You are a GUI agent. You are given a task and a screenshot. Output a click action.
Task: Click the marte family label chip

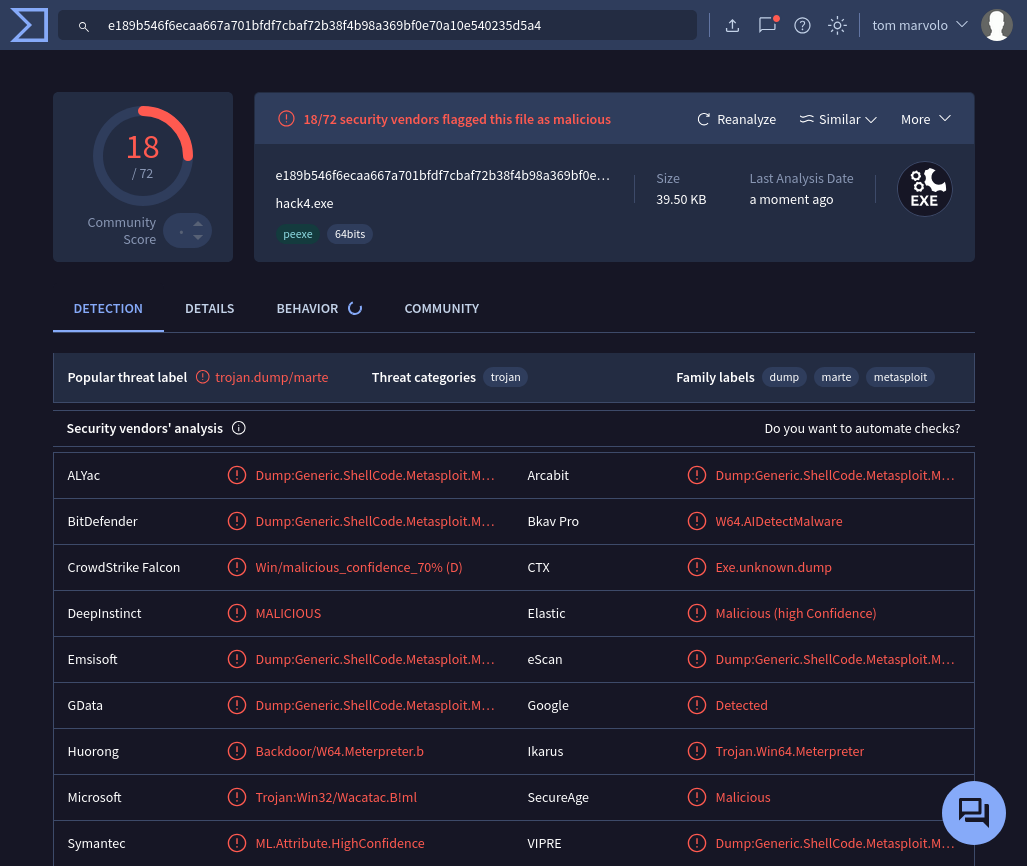[836, 377]
